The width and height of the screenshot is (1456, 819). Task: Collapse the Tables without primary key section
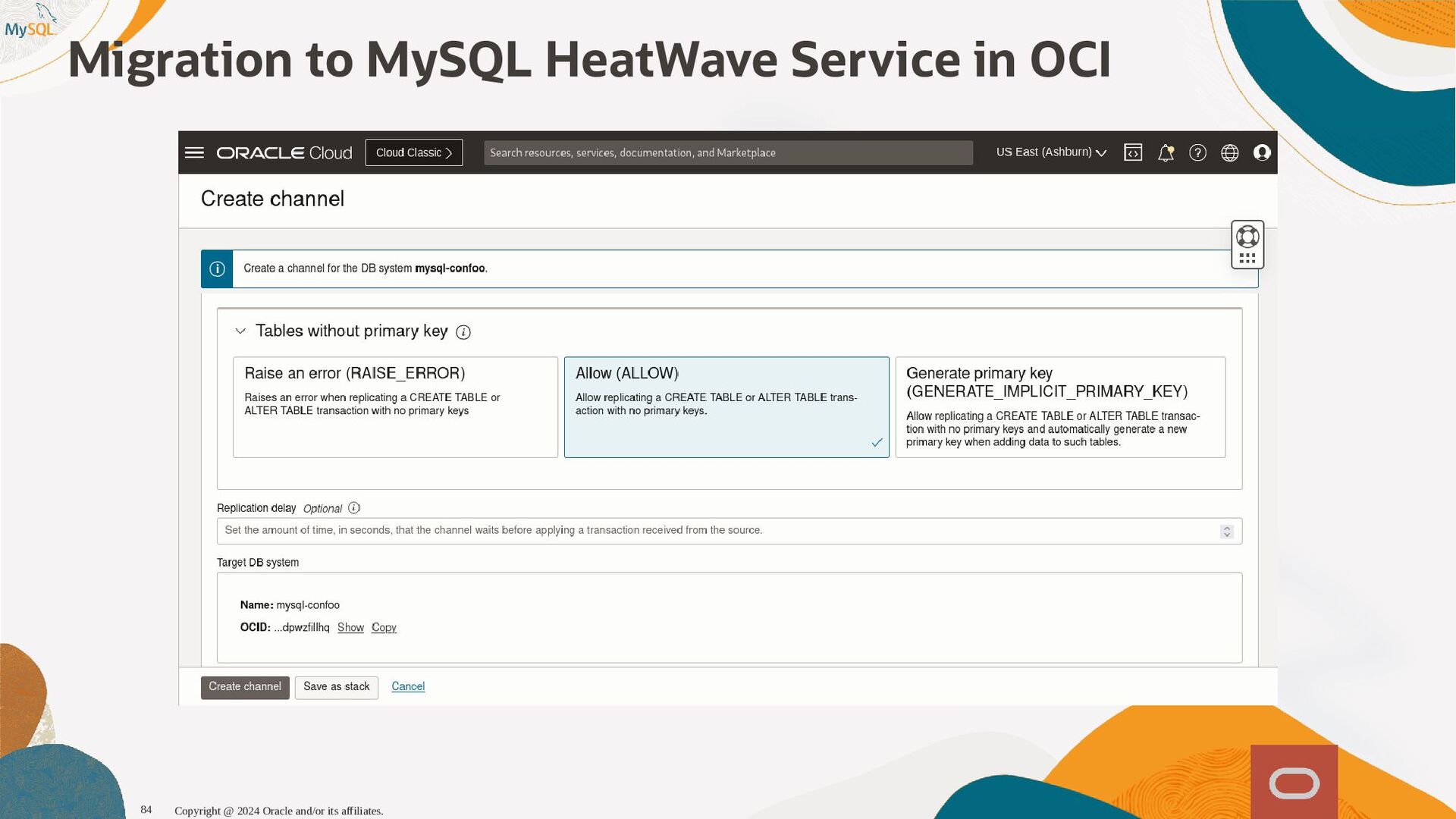tap(240, 331)
